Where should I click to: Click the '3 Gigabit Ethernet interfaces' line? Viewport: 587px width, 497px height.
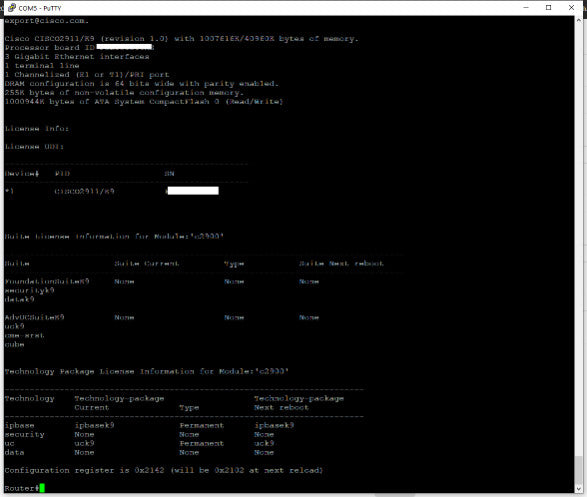click(77, 57)
